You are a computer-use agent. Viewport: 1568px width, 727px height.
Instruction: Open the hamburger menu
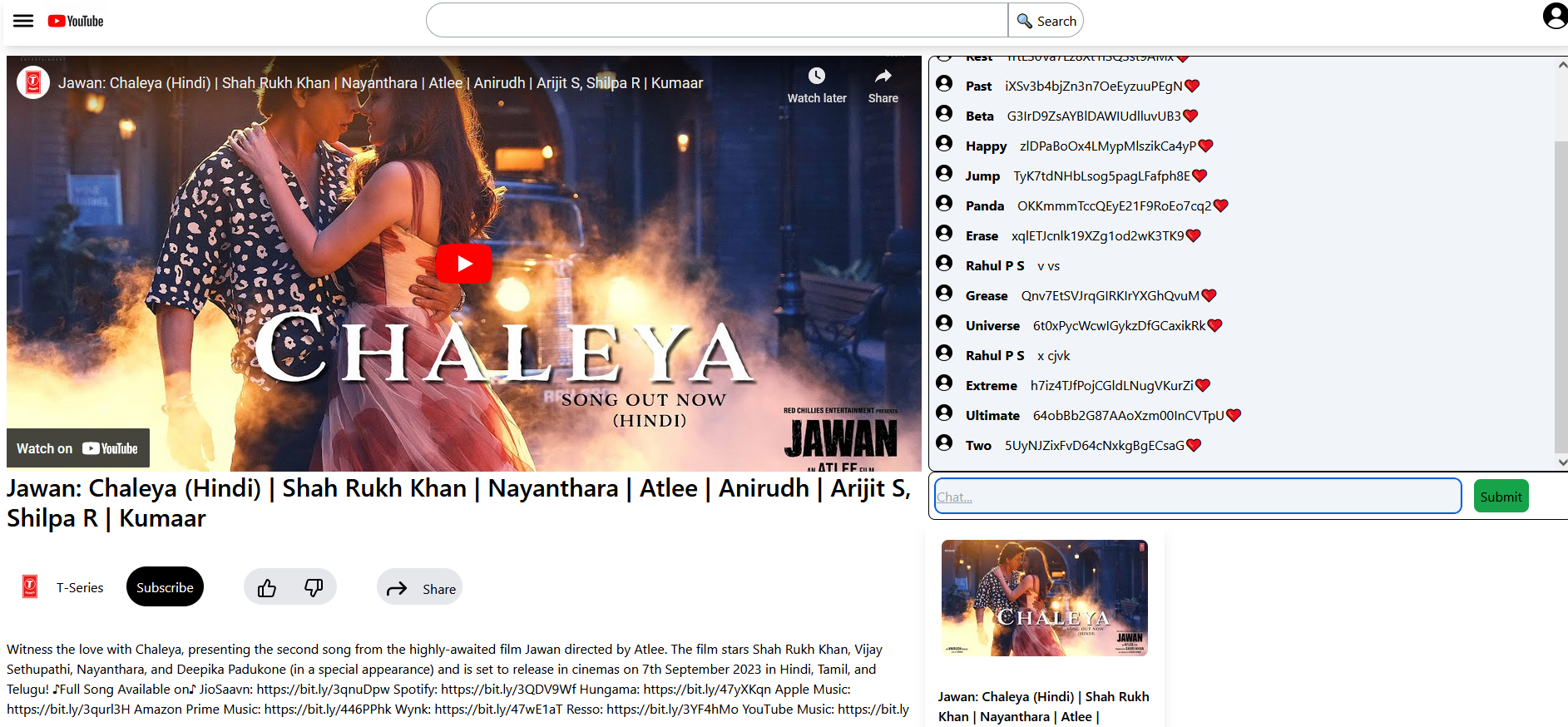[23, 21]
